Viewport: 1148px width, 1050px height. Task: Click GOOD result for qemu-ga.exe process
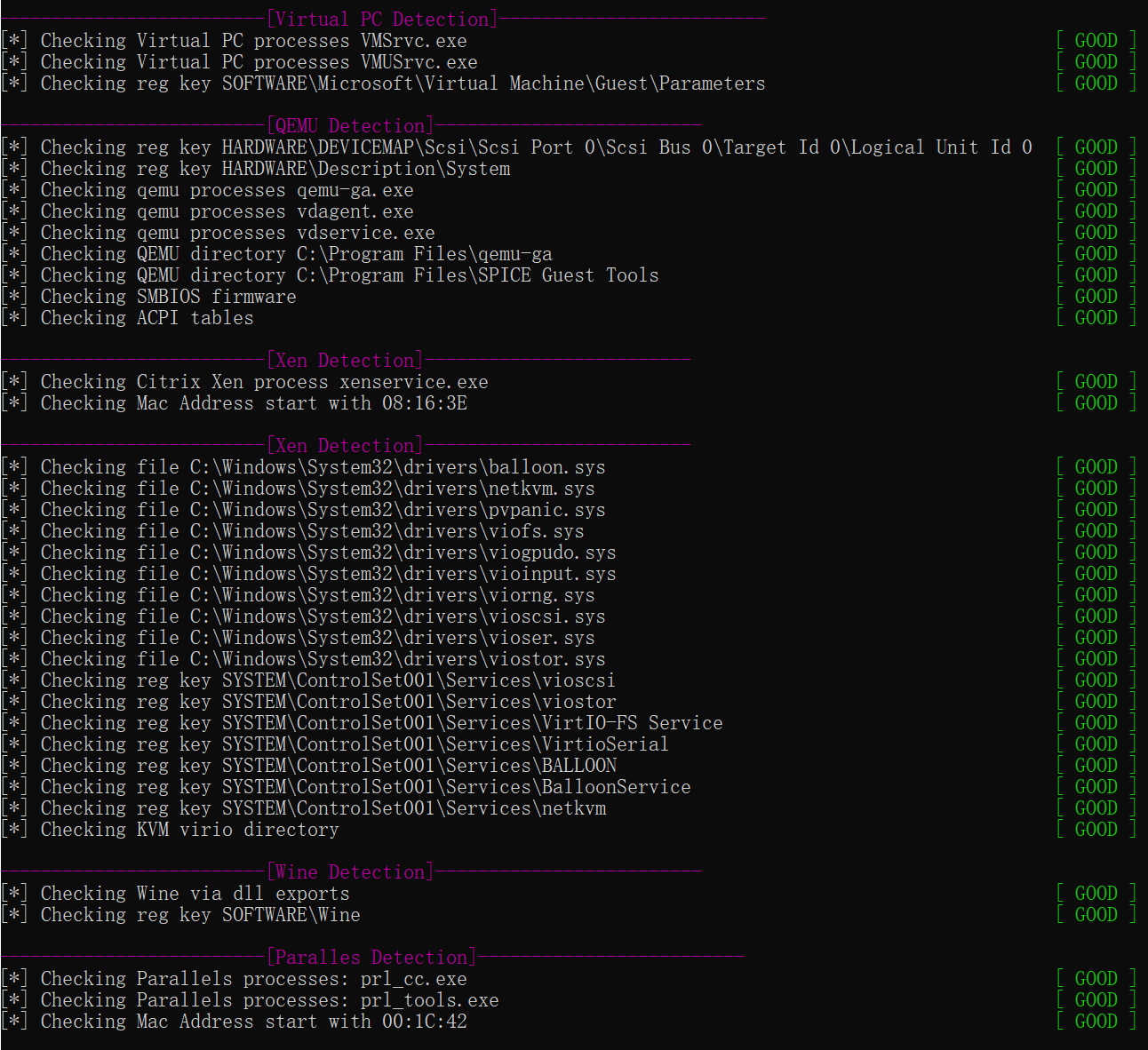pos(1096,190)
